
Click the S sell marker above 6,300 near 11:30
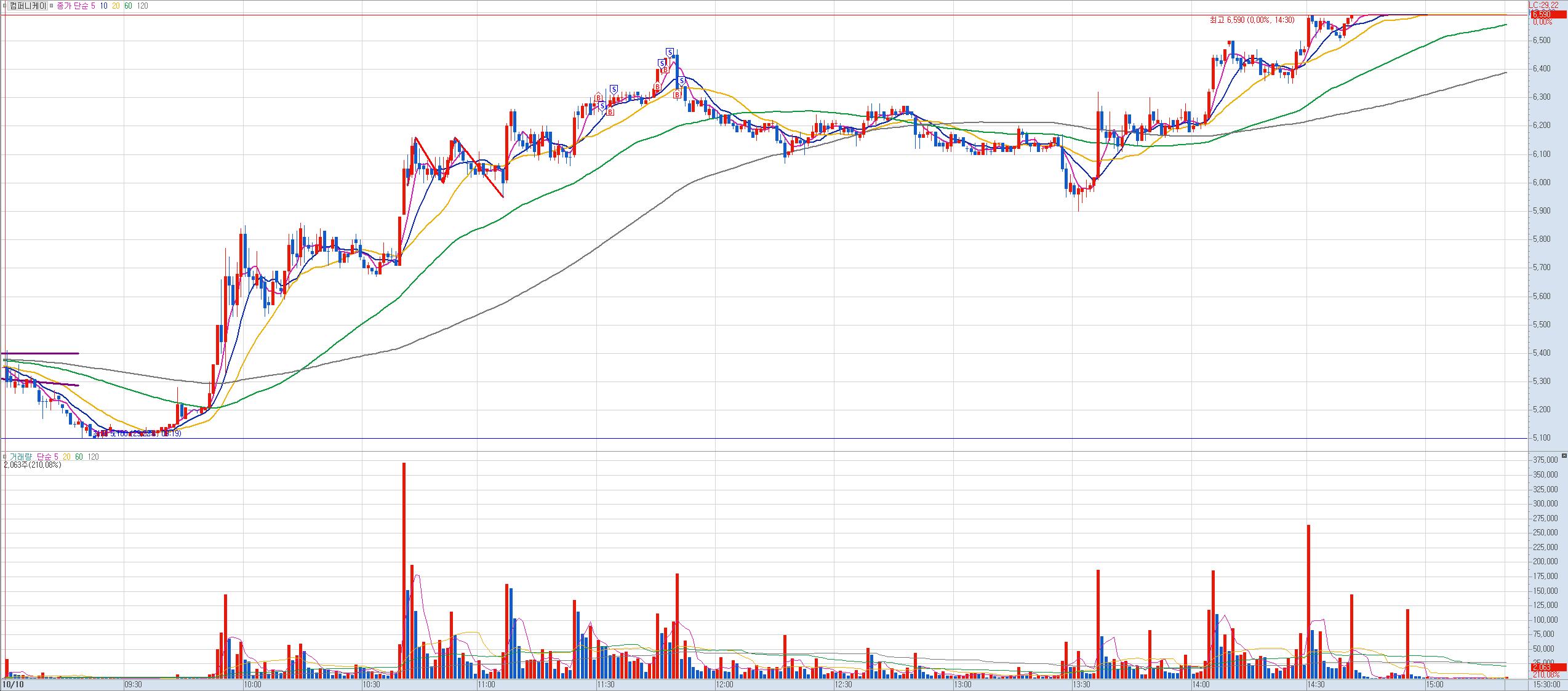coord(614,89)
